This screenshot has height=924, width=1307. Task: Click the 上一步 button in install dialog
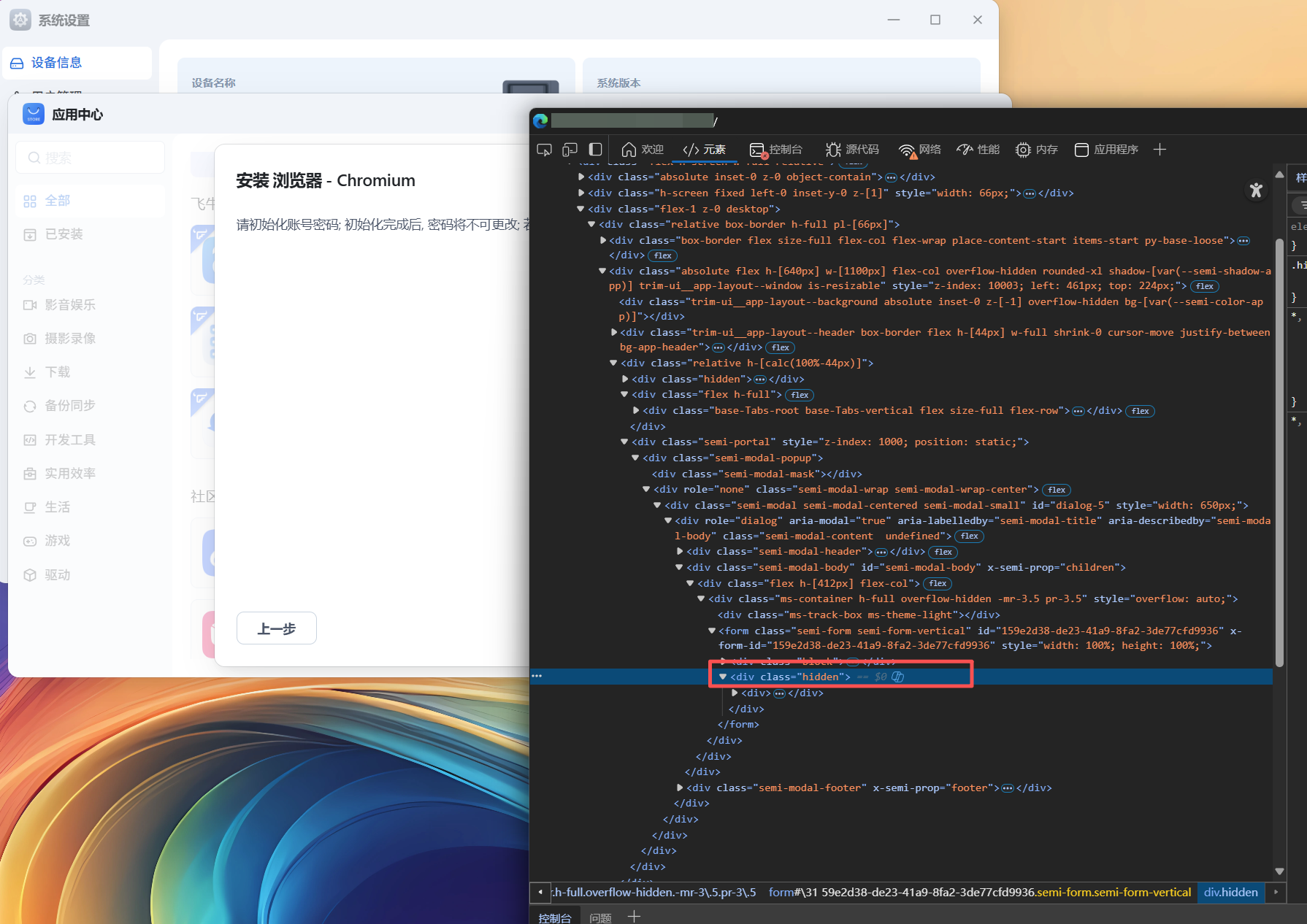tap(277, 628)
